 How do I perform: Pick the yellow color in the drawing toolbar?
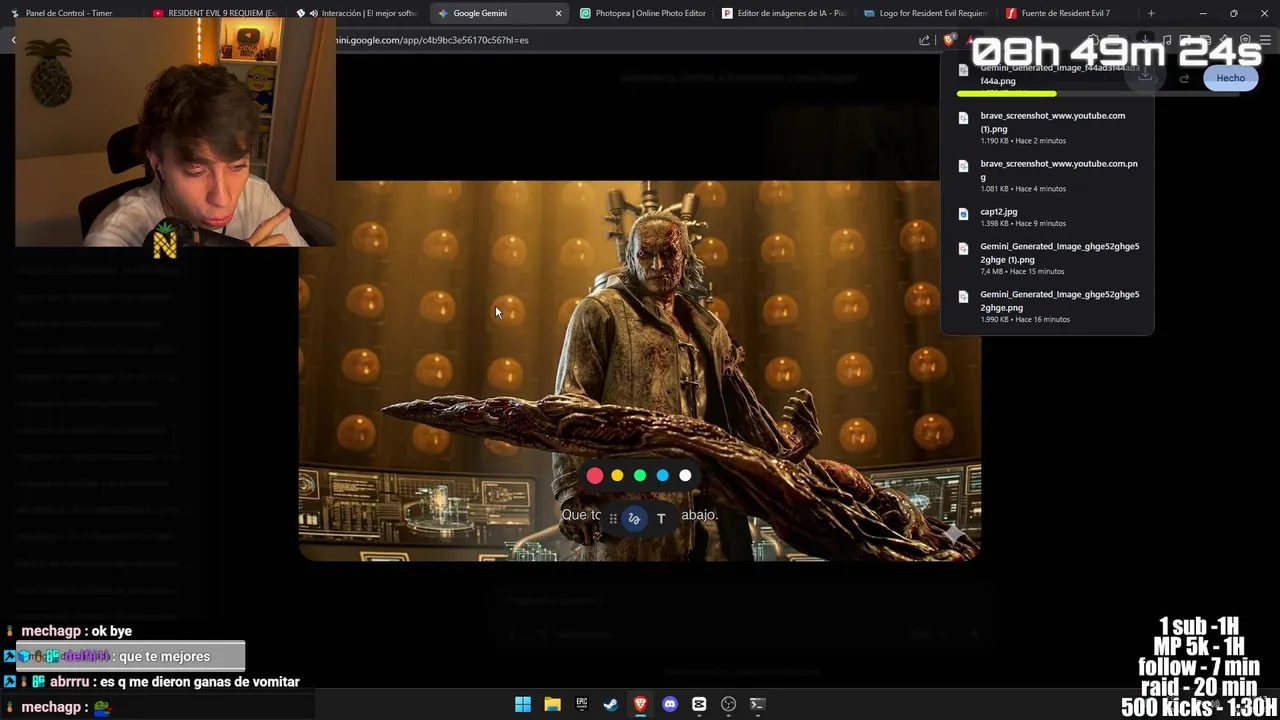coord(617,476)
